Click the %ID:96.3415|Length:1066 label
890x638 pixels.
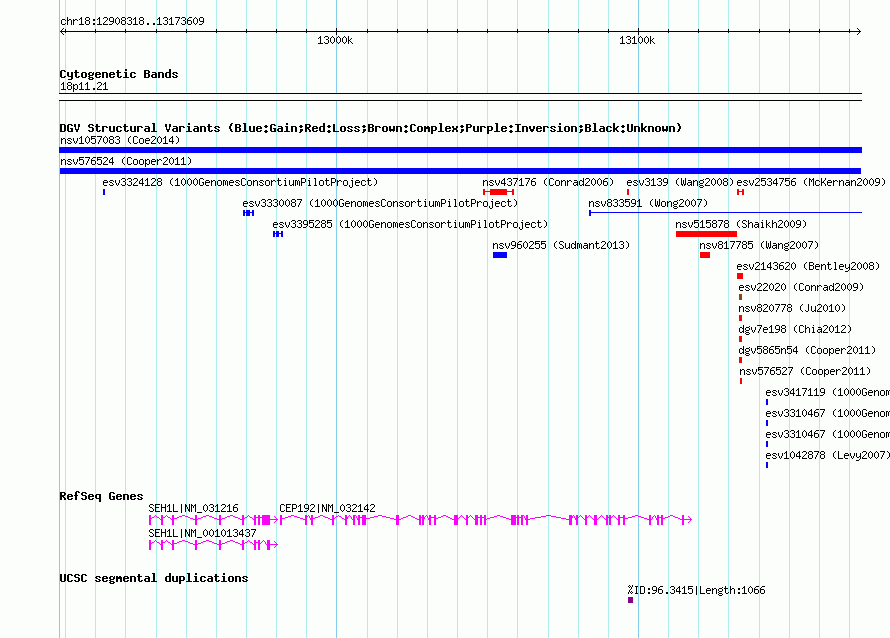(696, 590)
